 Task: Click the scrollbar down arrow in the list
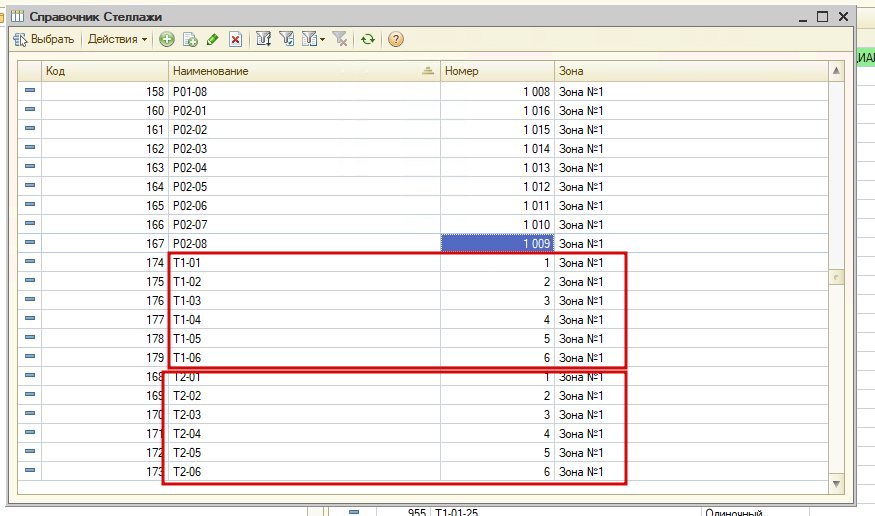(x=836, y=484)
